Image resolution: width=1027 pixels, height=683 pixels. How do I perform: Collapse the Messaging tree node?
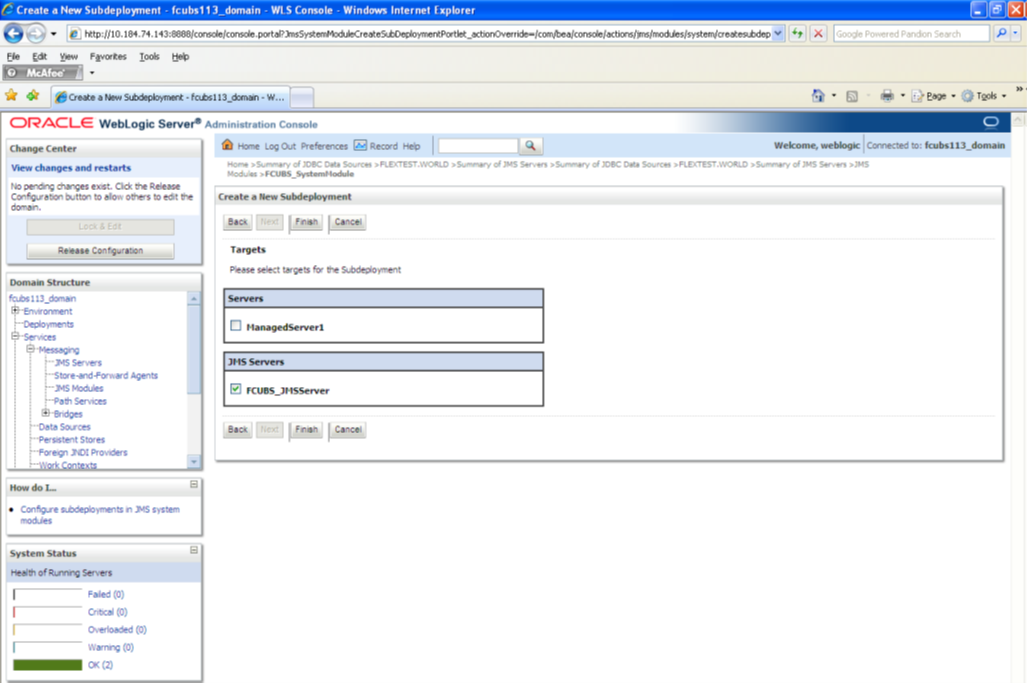30,349
